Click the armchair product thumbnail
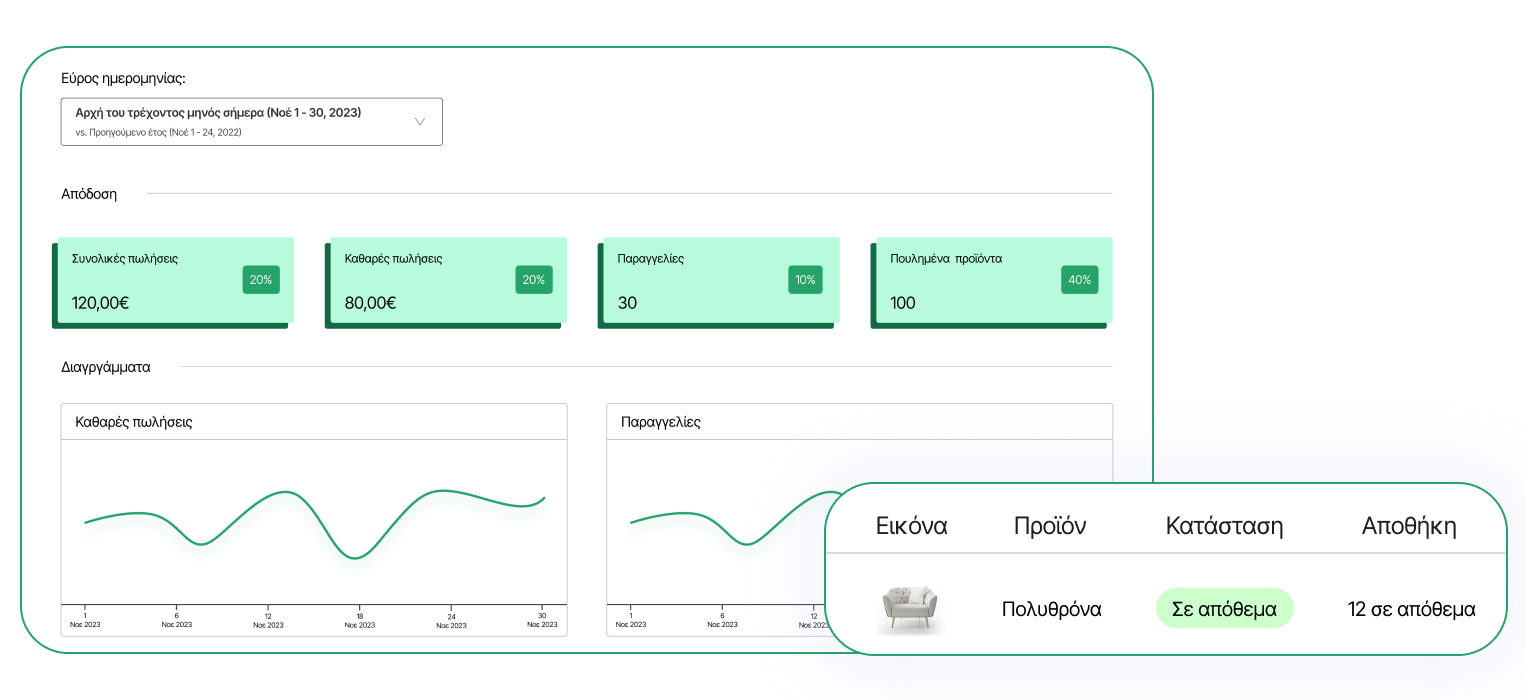 pos(911,608)
